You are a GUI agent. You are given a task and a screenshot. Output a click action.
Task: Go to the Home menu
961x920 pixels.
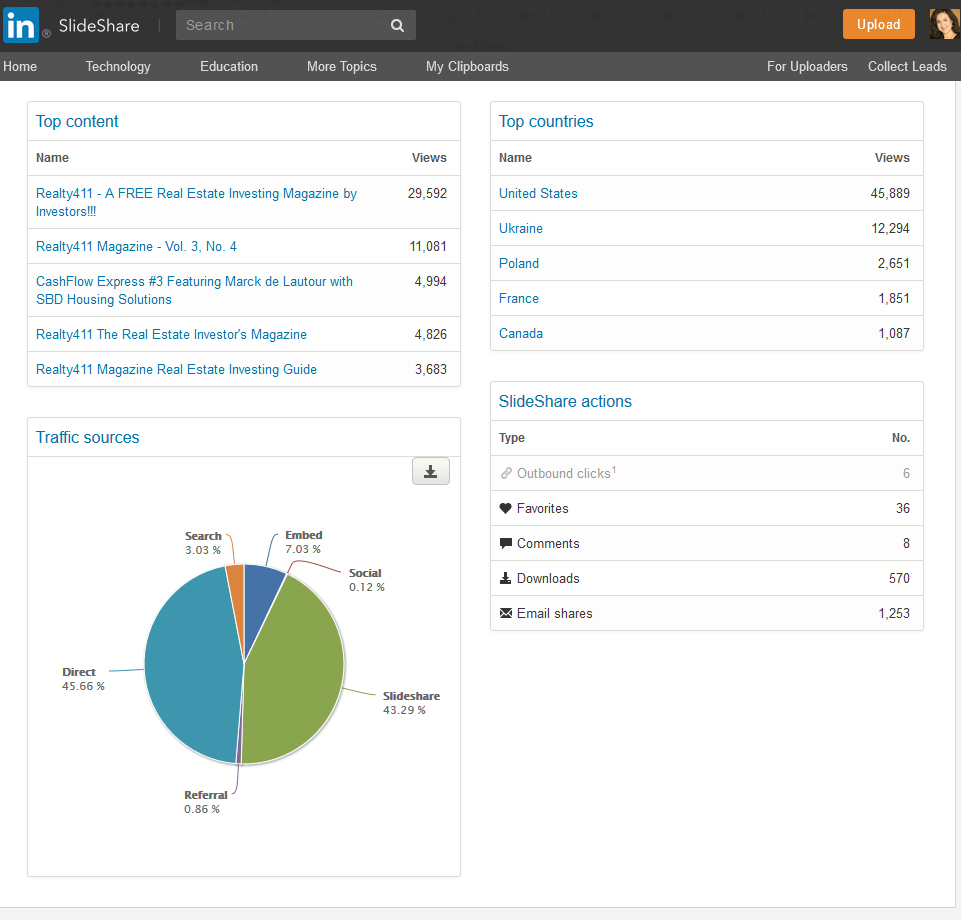point(20,66)
